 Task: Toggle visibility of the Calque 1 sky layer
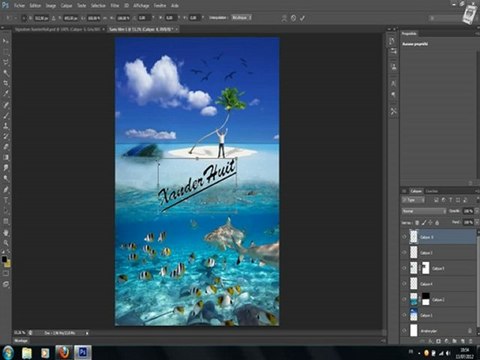pyautogui.click(x=404, y=315)
